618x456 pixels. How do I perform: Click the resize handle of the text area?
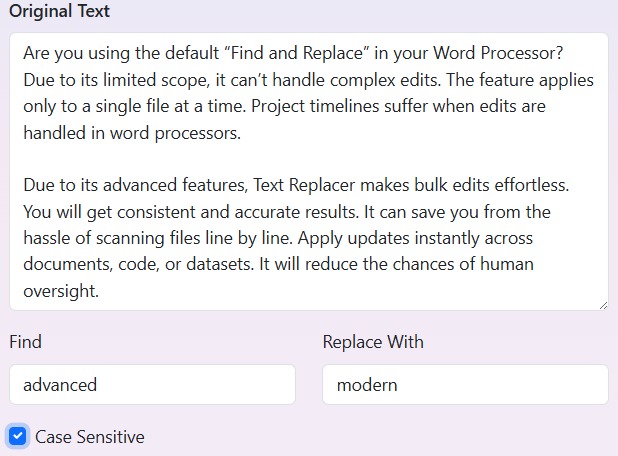(602, 304)
